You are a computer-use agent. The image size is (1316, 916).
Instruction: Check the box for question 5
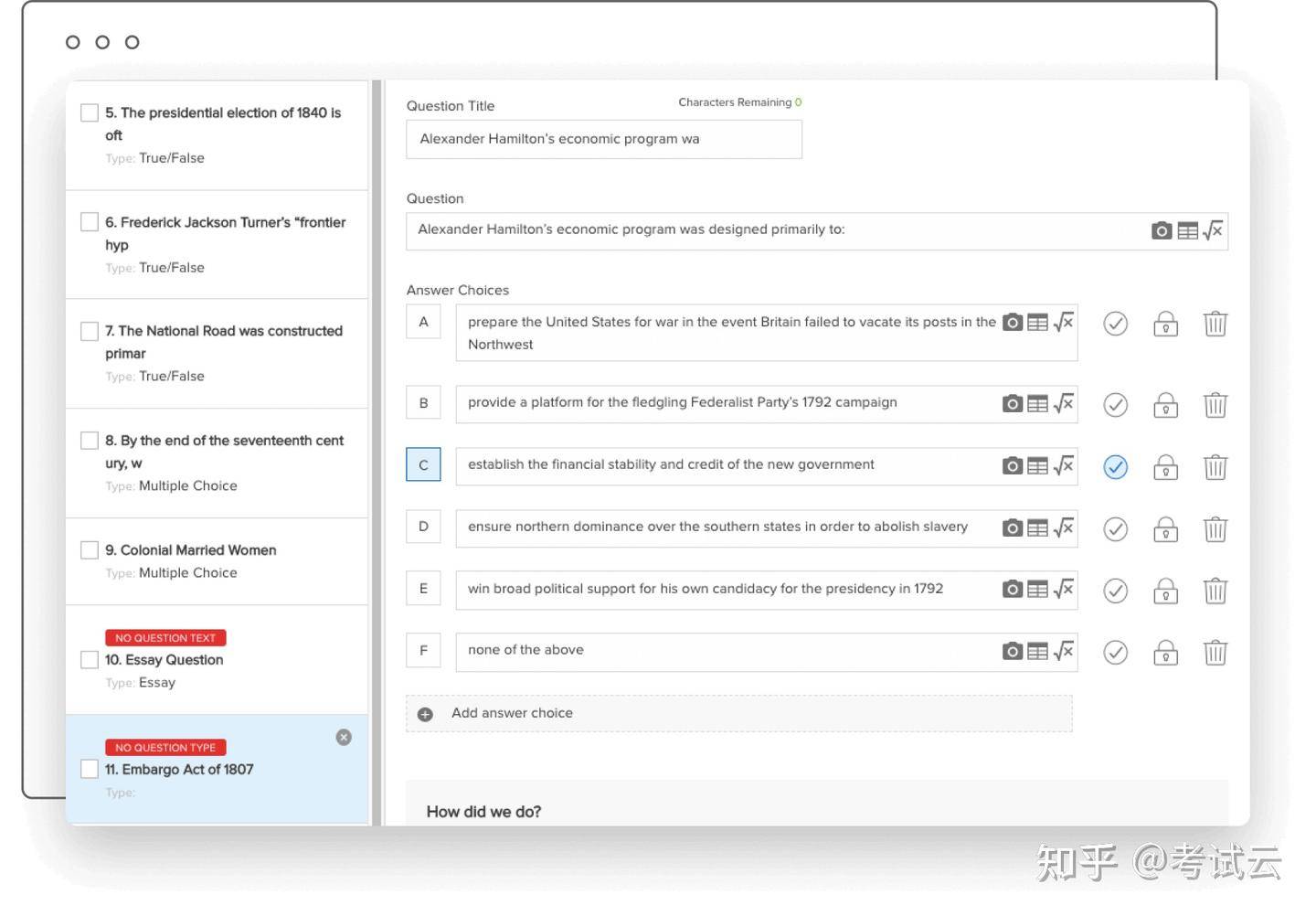tap(90, 112)
